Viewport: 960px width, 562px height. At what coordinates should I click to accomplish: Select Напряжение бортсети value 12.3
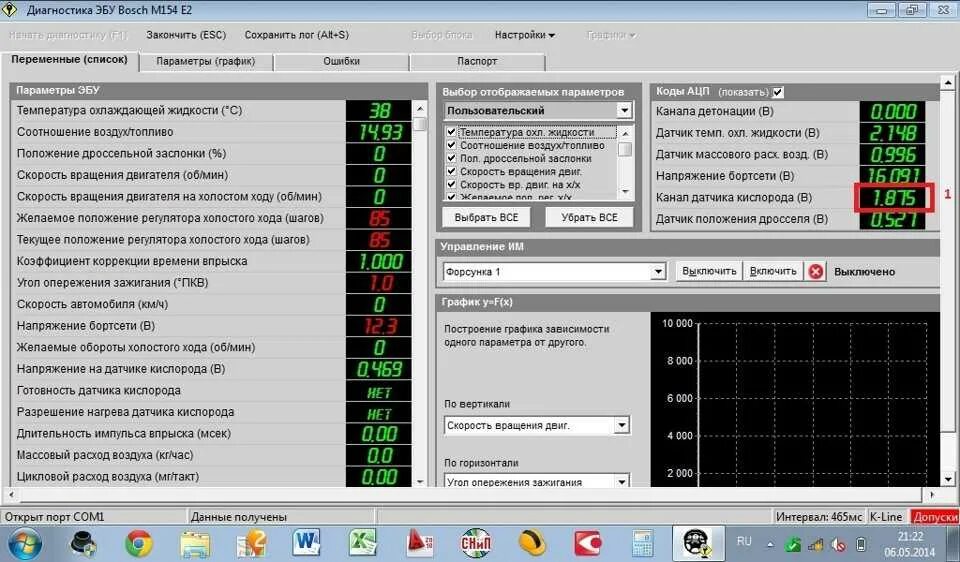378,326
